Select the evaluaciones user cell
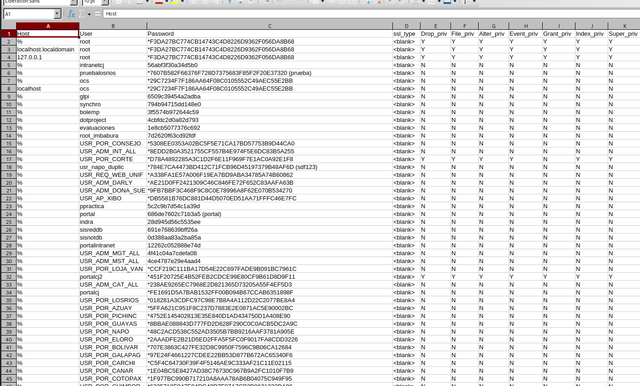This screenshot has height=386, width=640. tap(113, 128)
